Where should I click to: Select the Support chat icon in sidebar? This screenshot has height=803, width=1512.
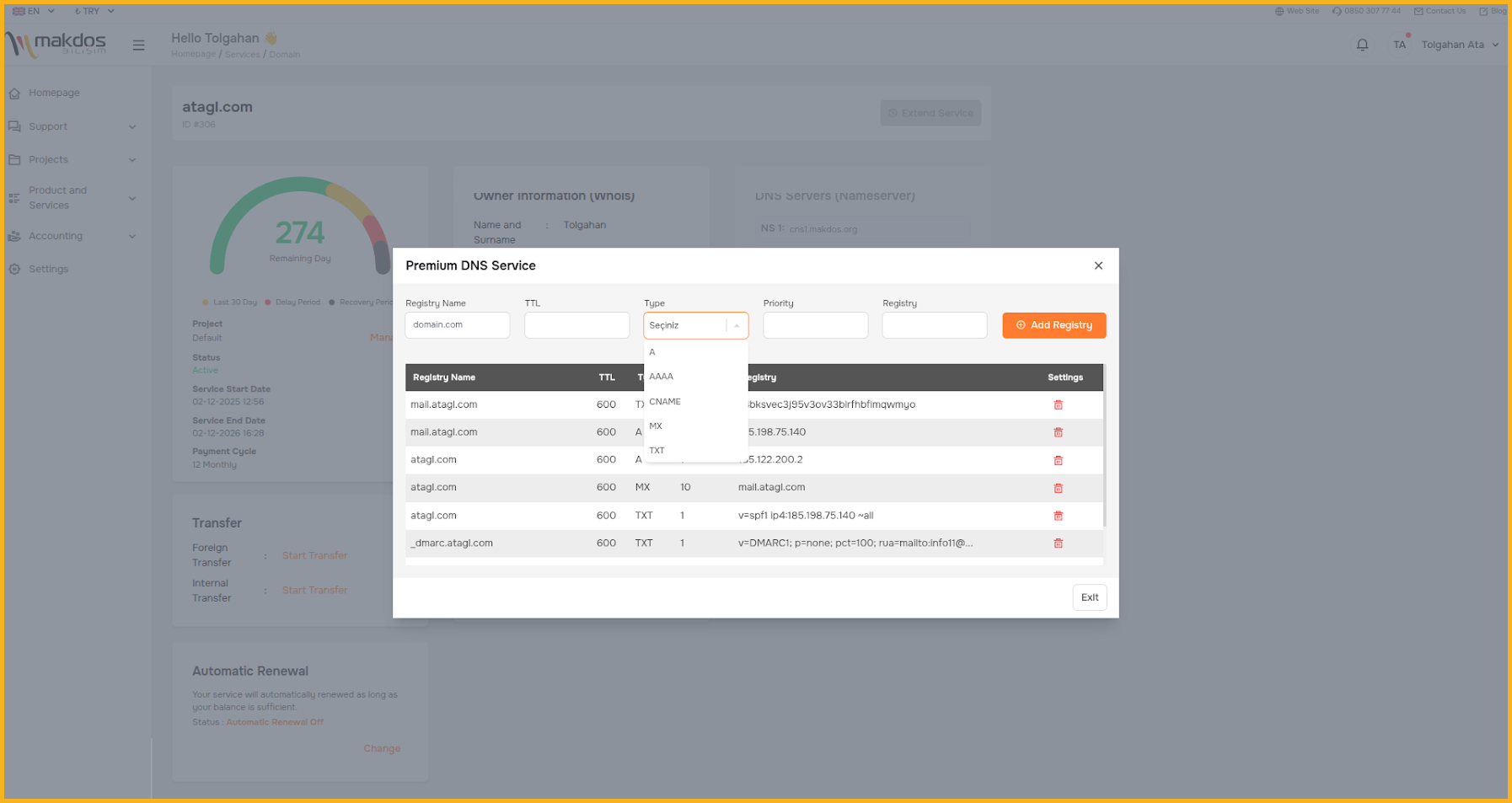pyautogui.click(x=14, y=126)
